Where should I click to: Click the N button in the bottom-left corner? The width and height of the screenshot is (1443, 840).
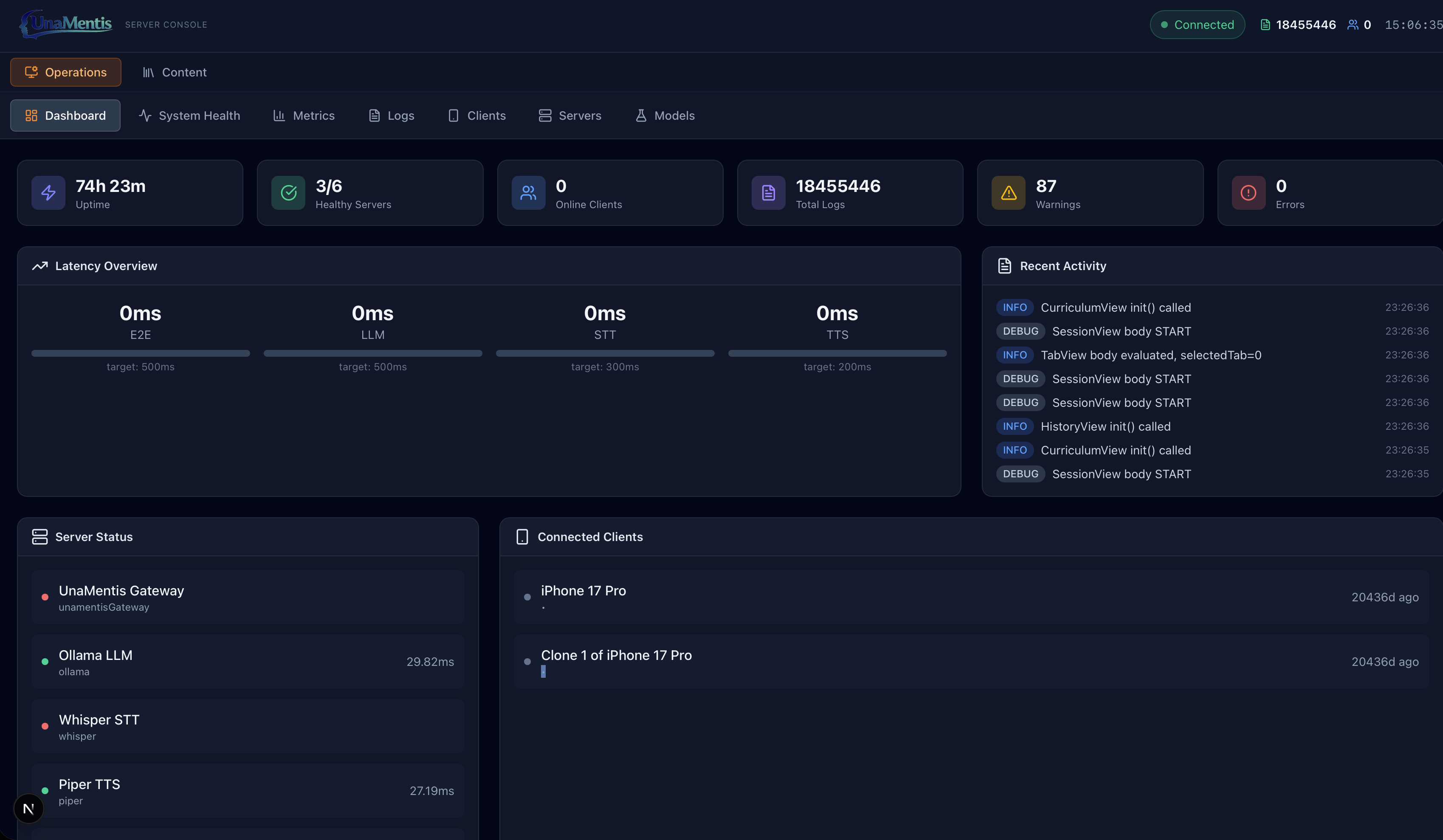tap(28, 809)
